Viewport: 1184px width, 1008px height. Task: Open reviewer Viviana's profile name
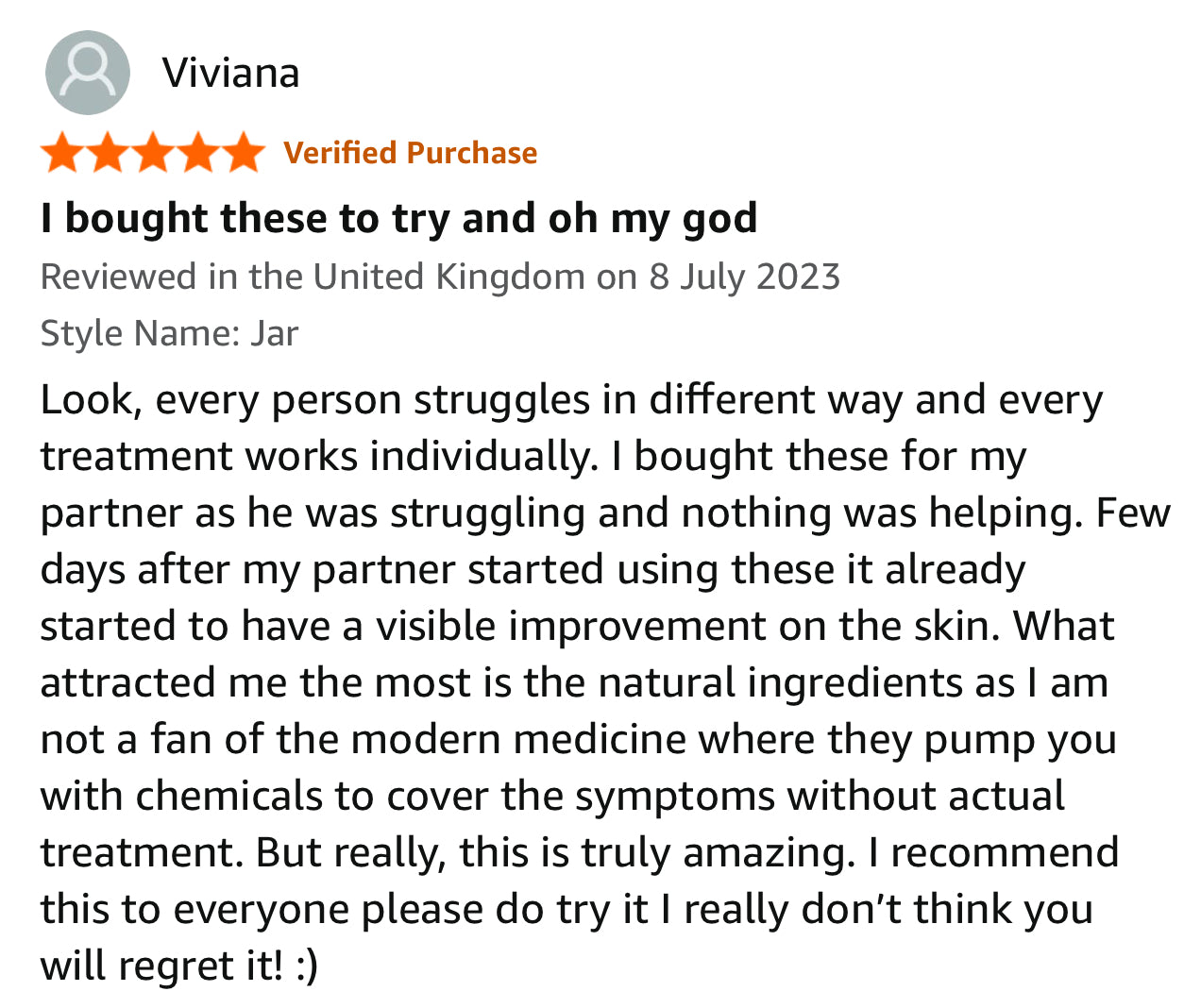230,73
